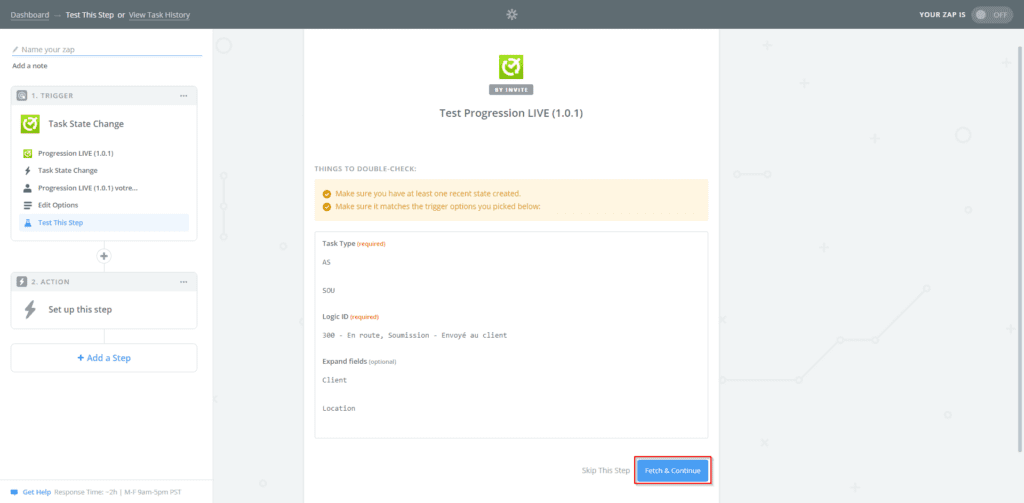
Task: Click the flask Test This Step icon
Action: pos(27,223)
